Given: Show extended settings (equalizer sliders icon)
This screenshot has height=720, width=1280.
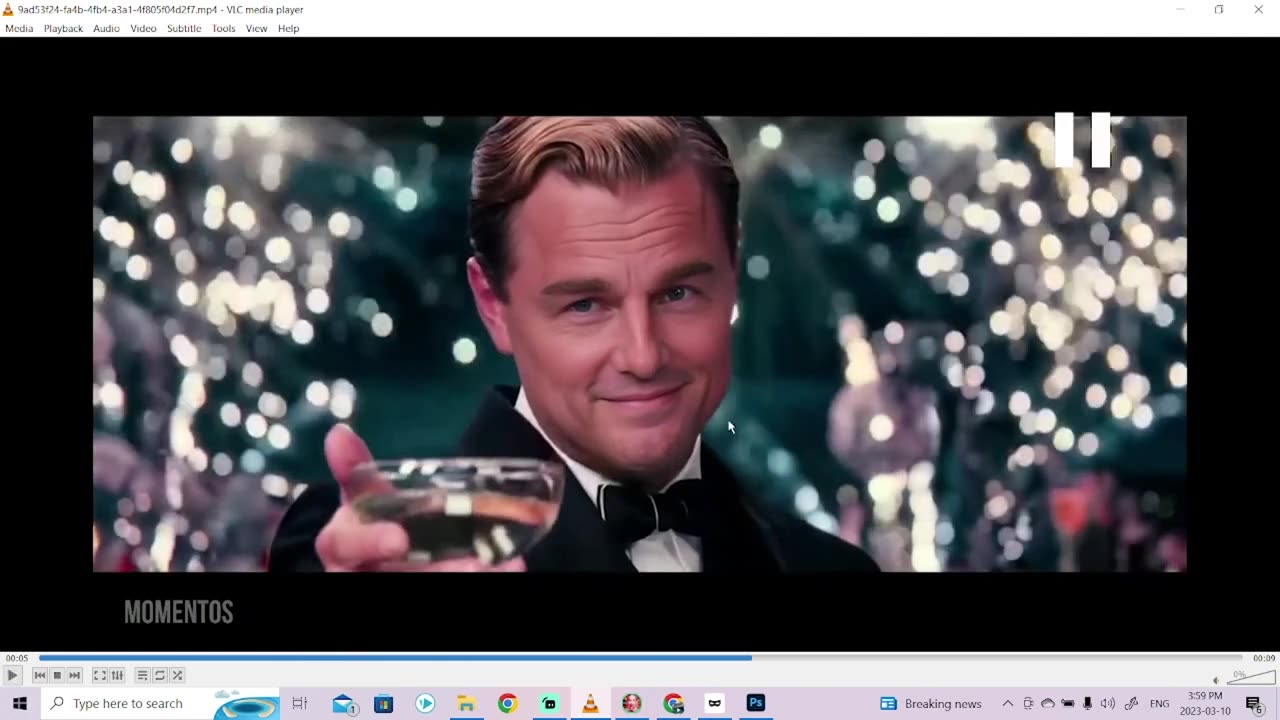Looking at the screenshot, I should (117, 676).
